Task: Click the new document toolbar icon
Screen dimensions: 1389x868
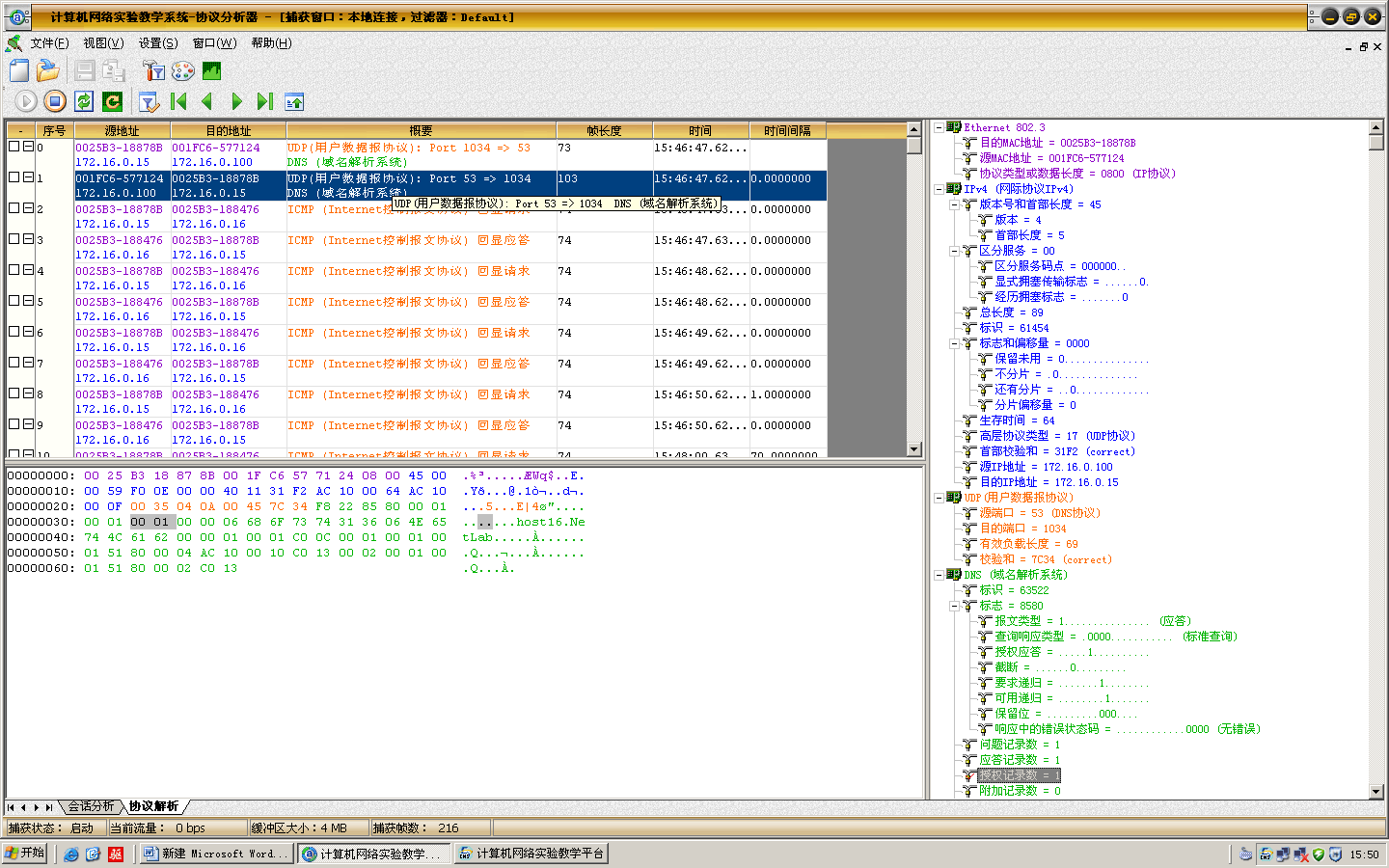Action: click(19, 70)
